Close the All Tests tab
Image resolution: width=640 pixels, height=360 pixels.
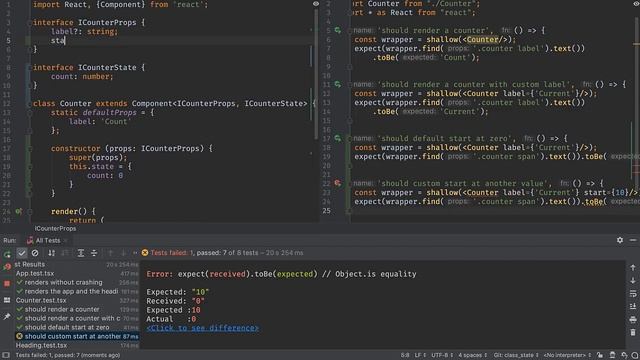(65, 240)
